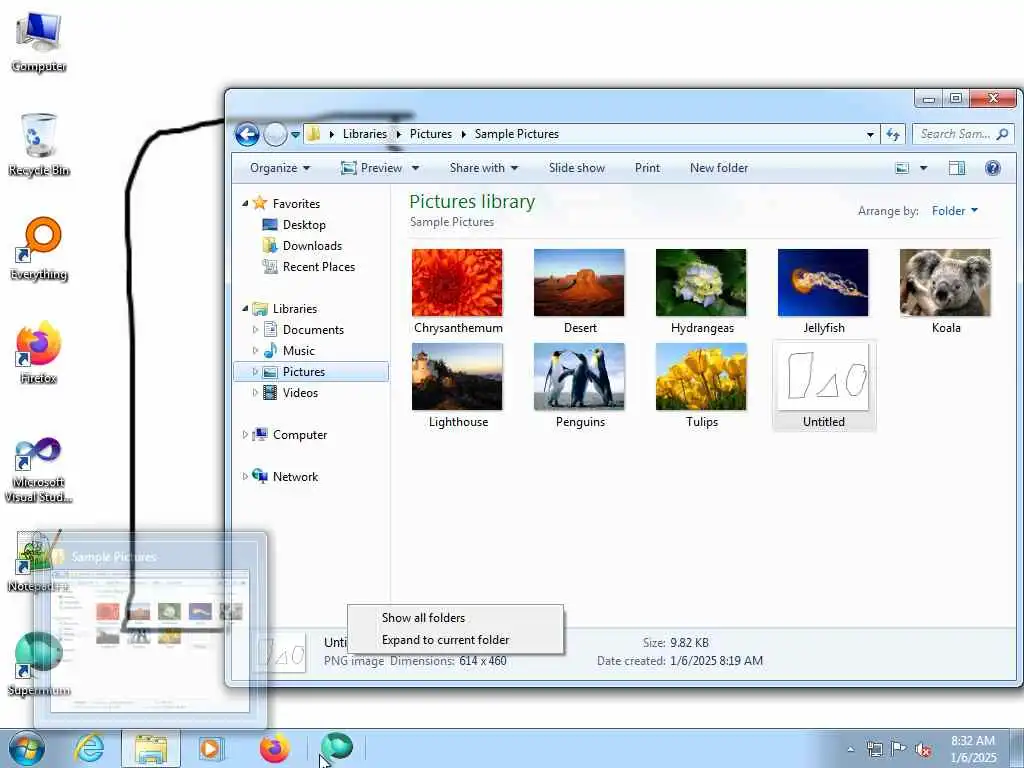This screenshot has width=1024, height=768.
Task: Click the folder icon in the address bar
Action: (x=313, y=134)
